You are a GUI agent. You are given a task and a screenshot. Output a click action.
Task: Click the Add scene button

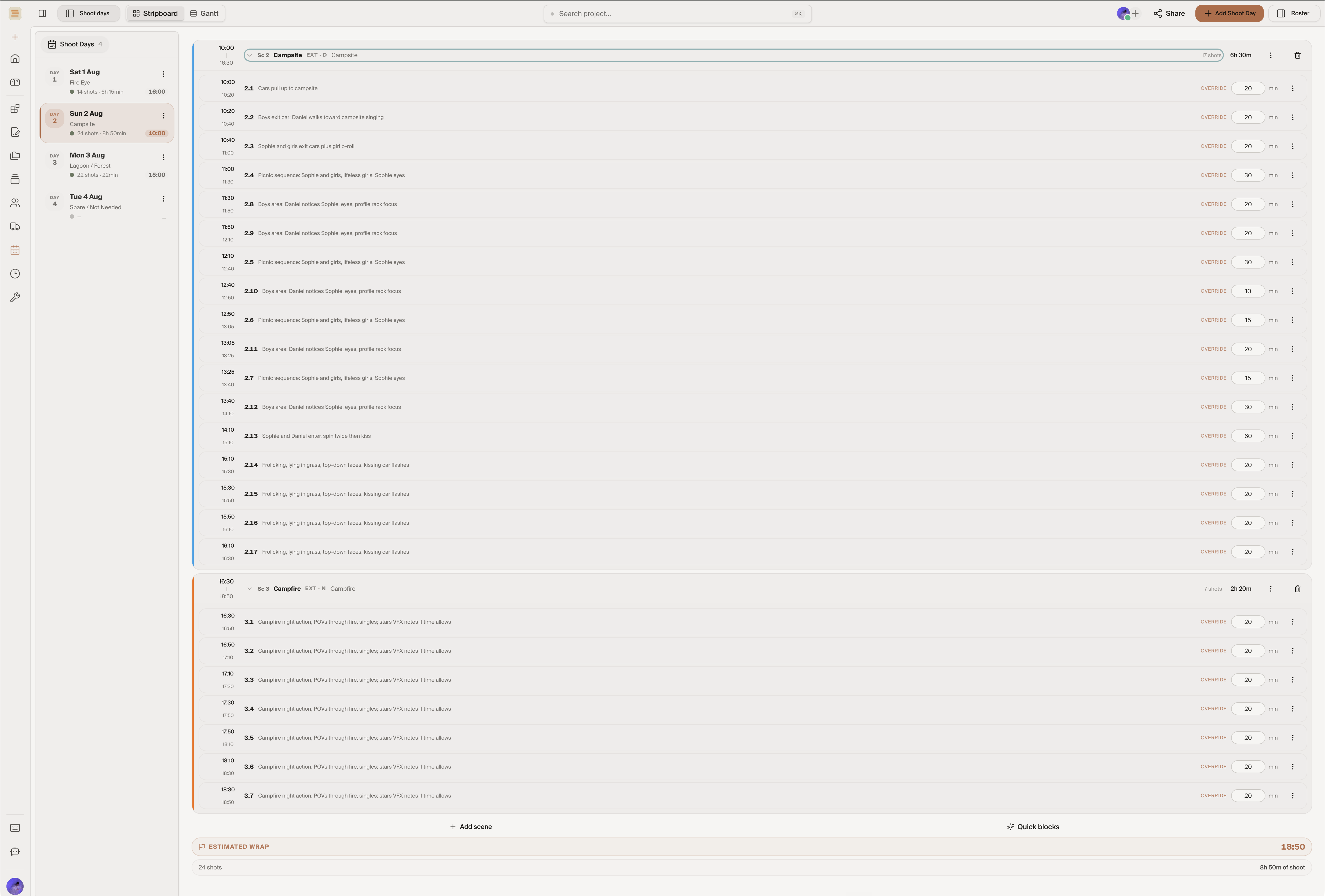471,827
